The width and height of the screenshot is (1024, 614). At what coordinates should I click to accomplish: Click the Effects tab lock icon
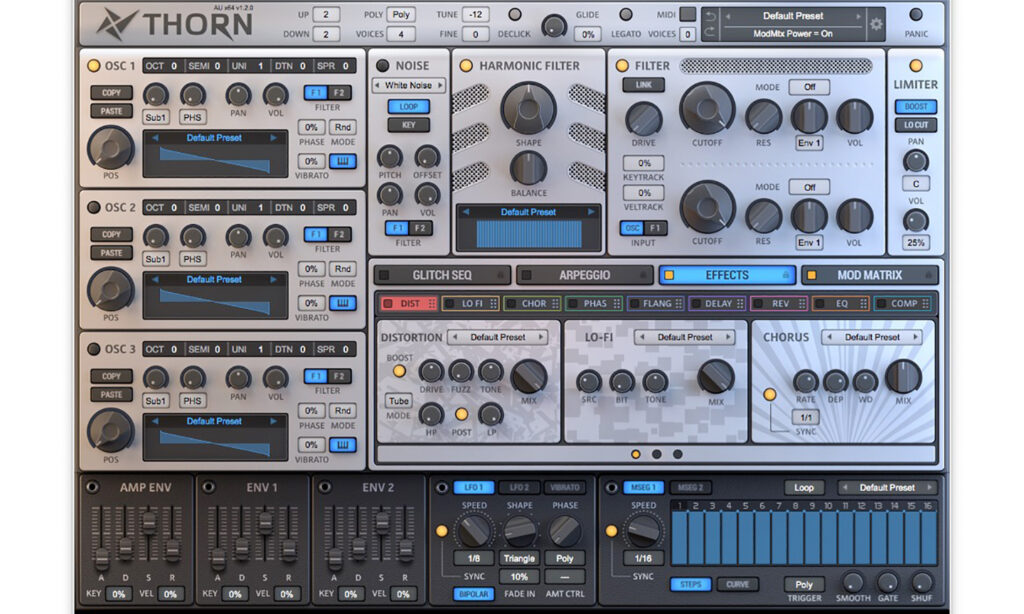click(786, 276)
